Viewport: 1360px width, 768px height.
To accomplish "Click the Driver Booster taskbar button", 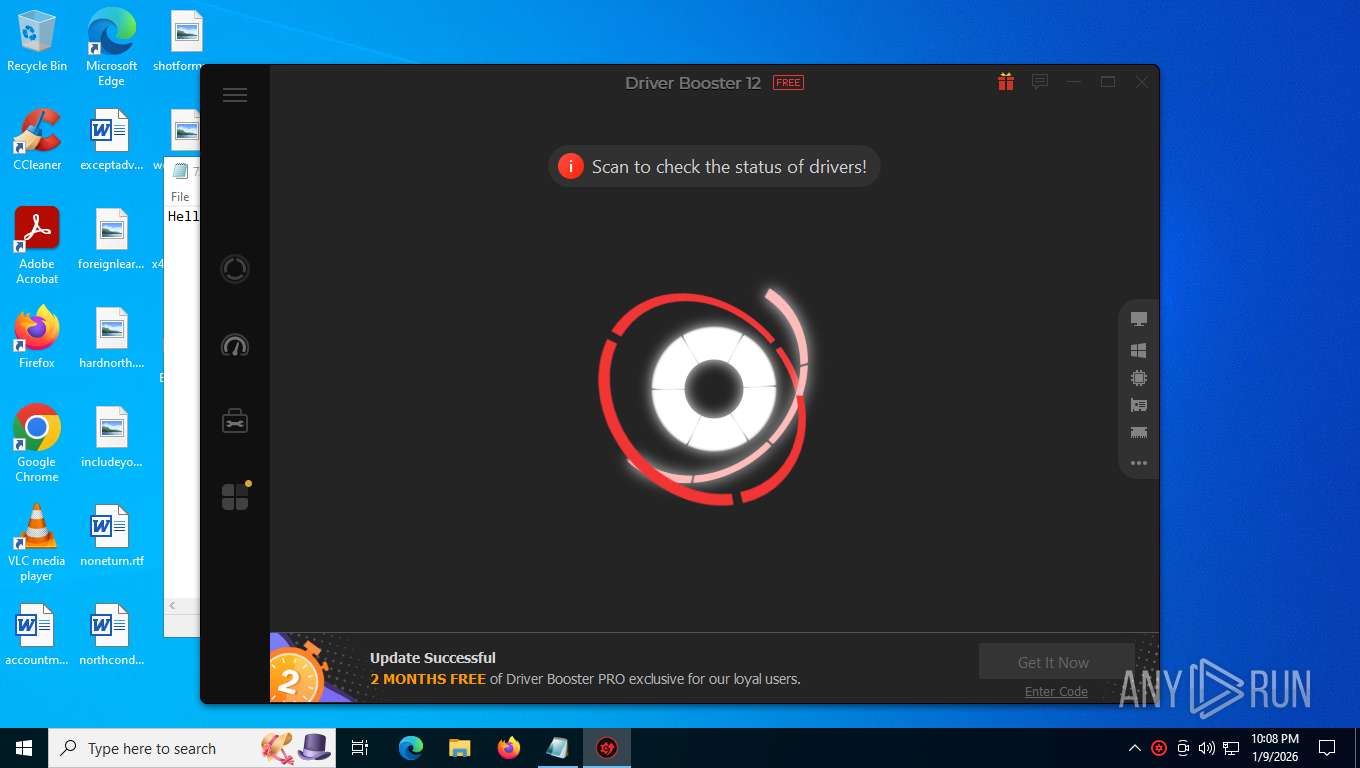I will click(607, 748).
